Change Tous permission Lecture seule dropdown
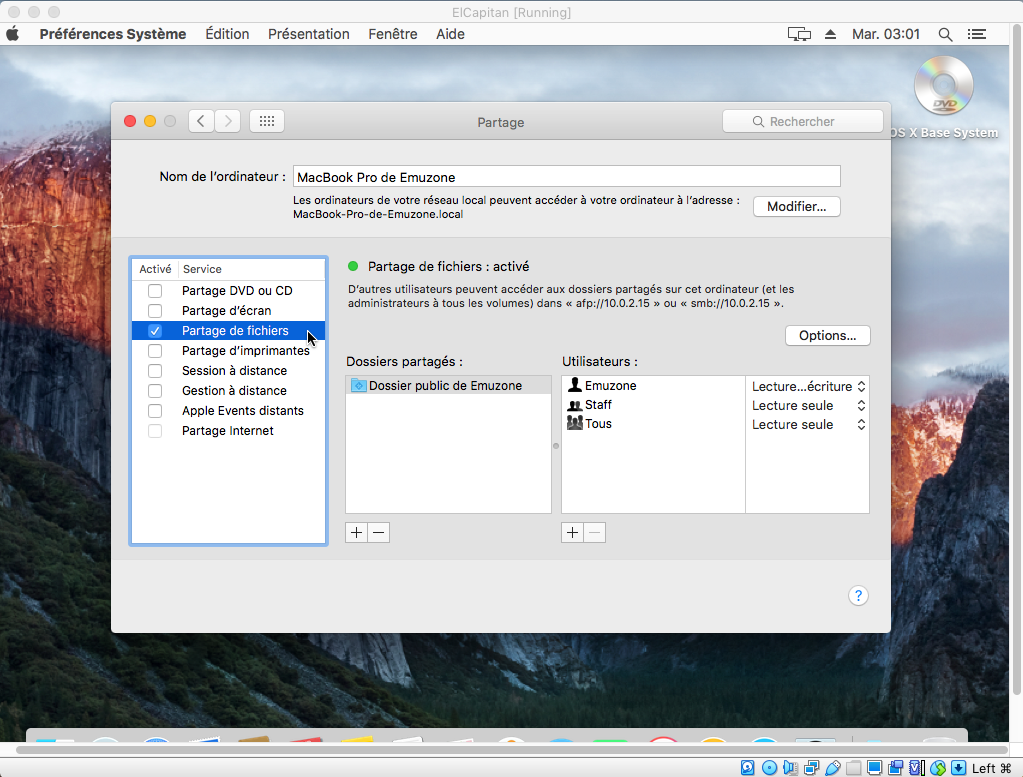Screen dimensions: 1023x777 [808, 424]
